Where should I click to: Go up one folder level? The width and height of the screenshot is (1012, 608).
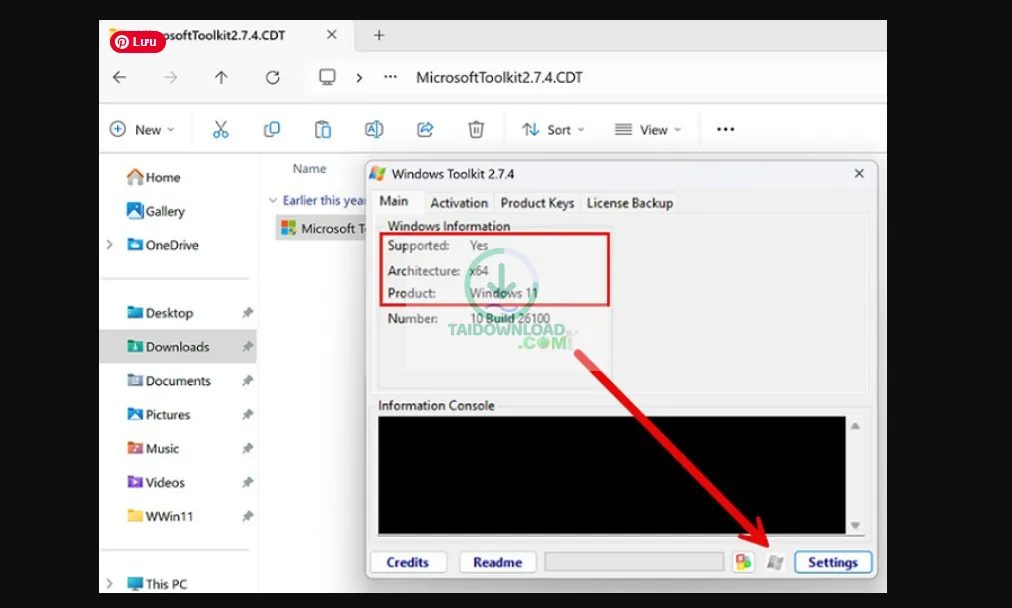click(x=221, y=77)
